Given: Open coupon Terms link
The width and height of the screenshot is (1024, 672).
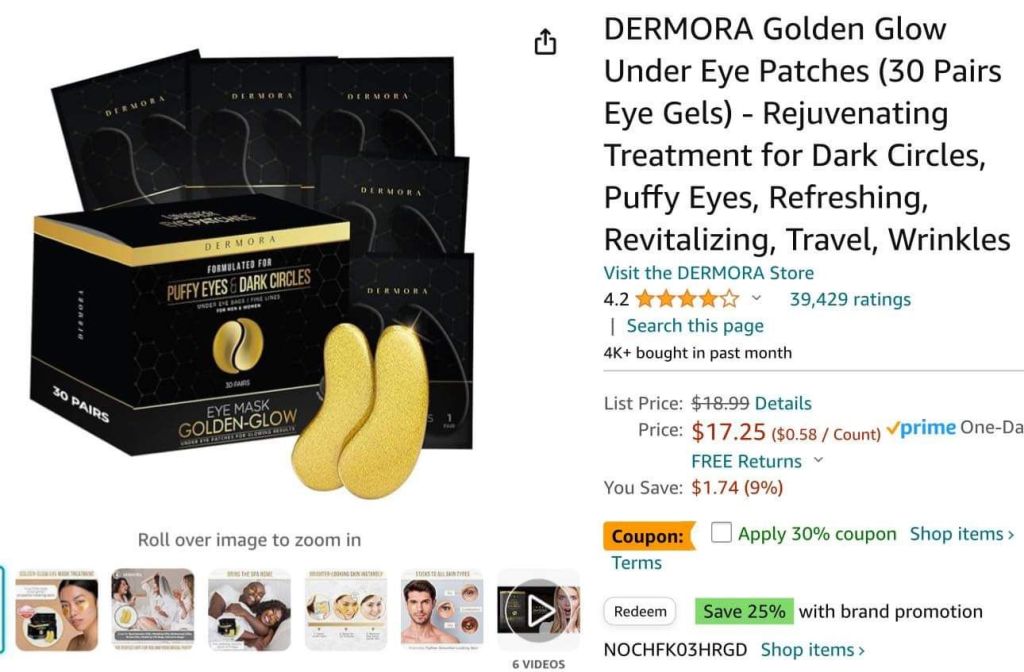Looking at the screenshot, I should 636,562.
